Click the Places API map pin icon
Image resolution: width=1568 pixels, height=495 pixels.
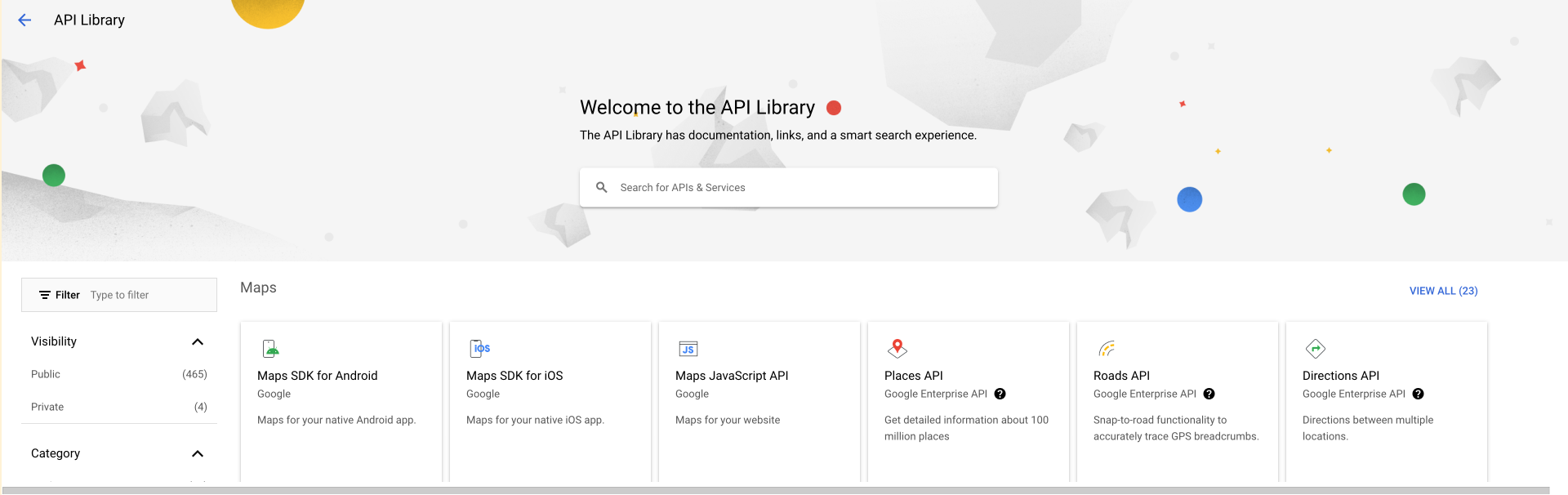(x=898, y=349)
